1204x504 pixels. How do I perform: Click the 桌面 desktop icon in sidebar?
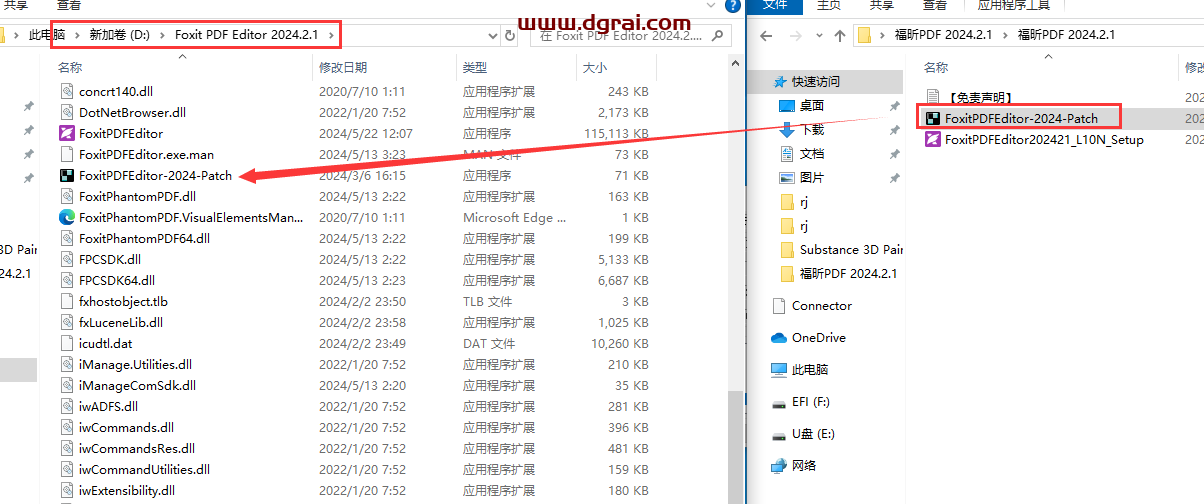click(787, 105)
